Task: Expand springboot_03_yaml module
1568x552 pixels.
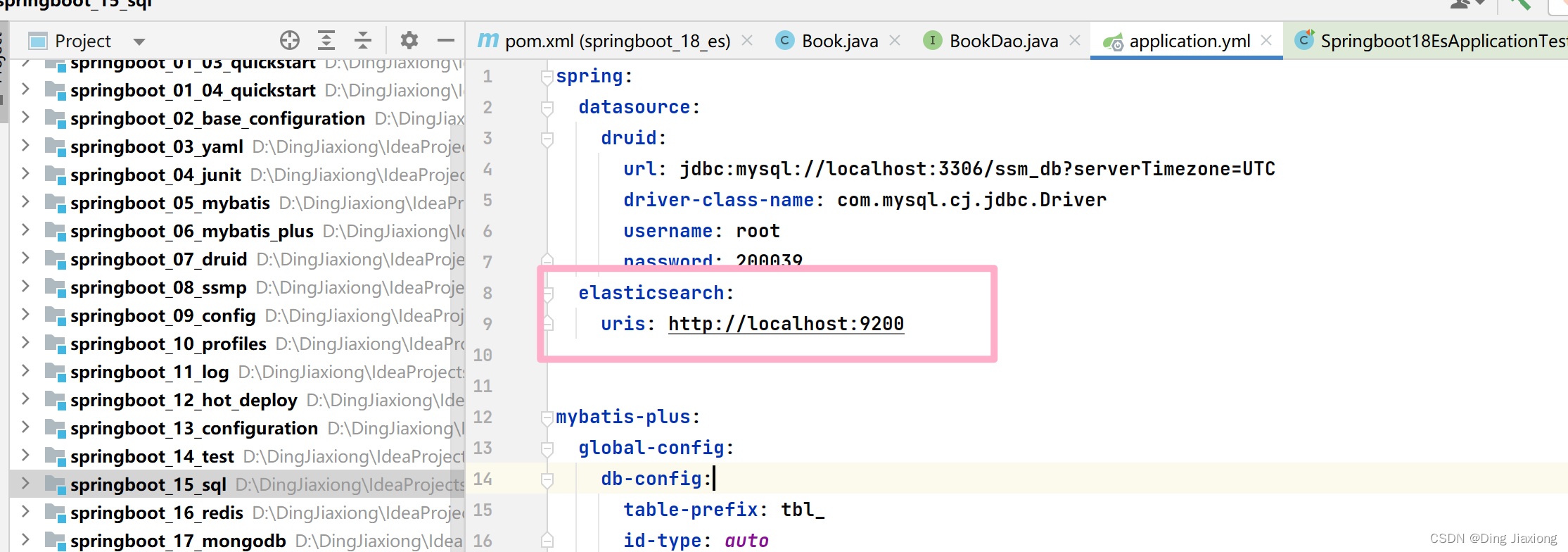Action: (25, 145)
